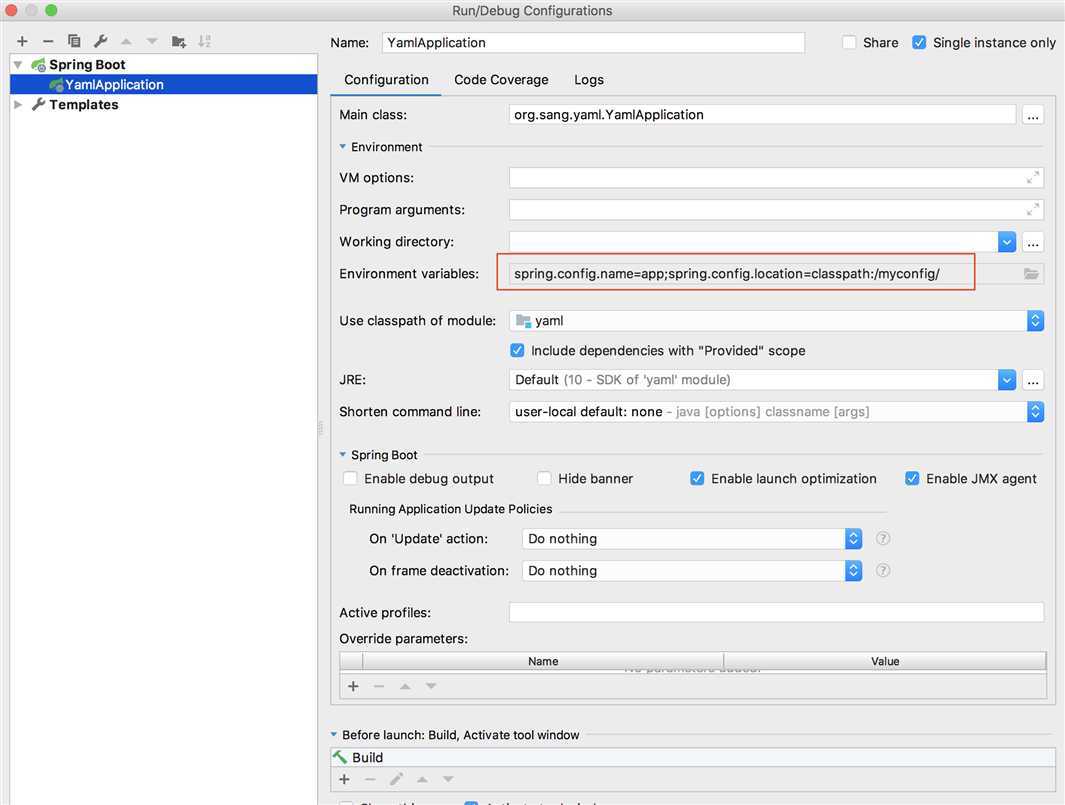Screen dimensions: 1065x805
Task: Collapse the Spring Boot settings section
Action: click(x=342, y=454)
